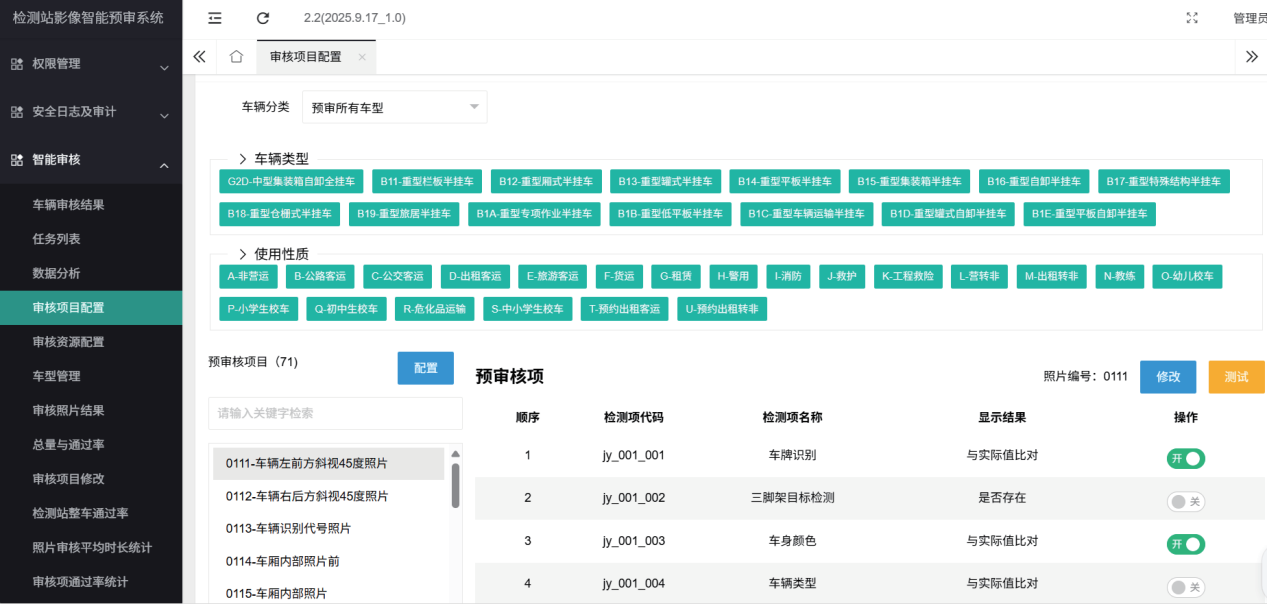Click the refresh page icon
1267x604 pixels.
point(263,18)
